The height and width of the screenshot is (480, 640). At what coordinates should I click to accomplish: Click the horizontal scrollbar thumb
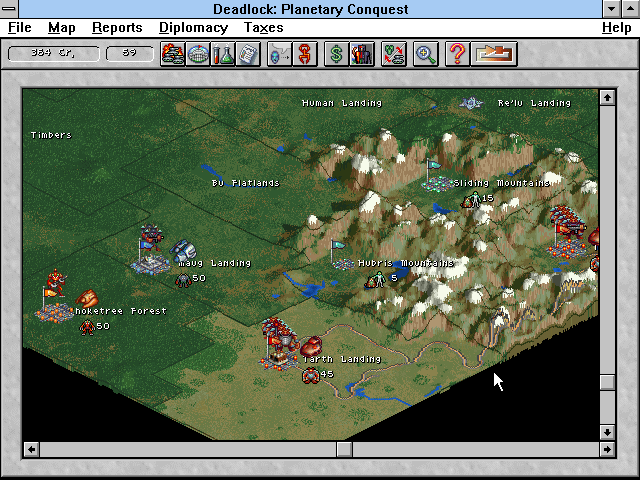(x=344, y=449)
